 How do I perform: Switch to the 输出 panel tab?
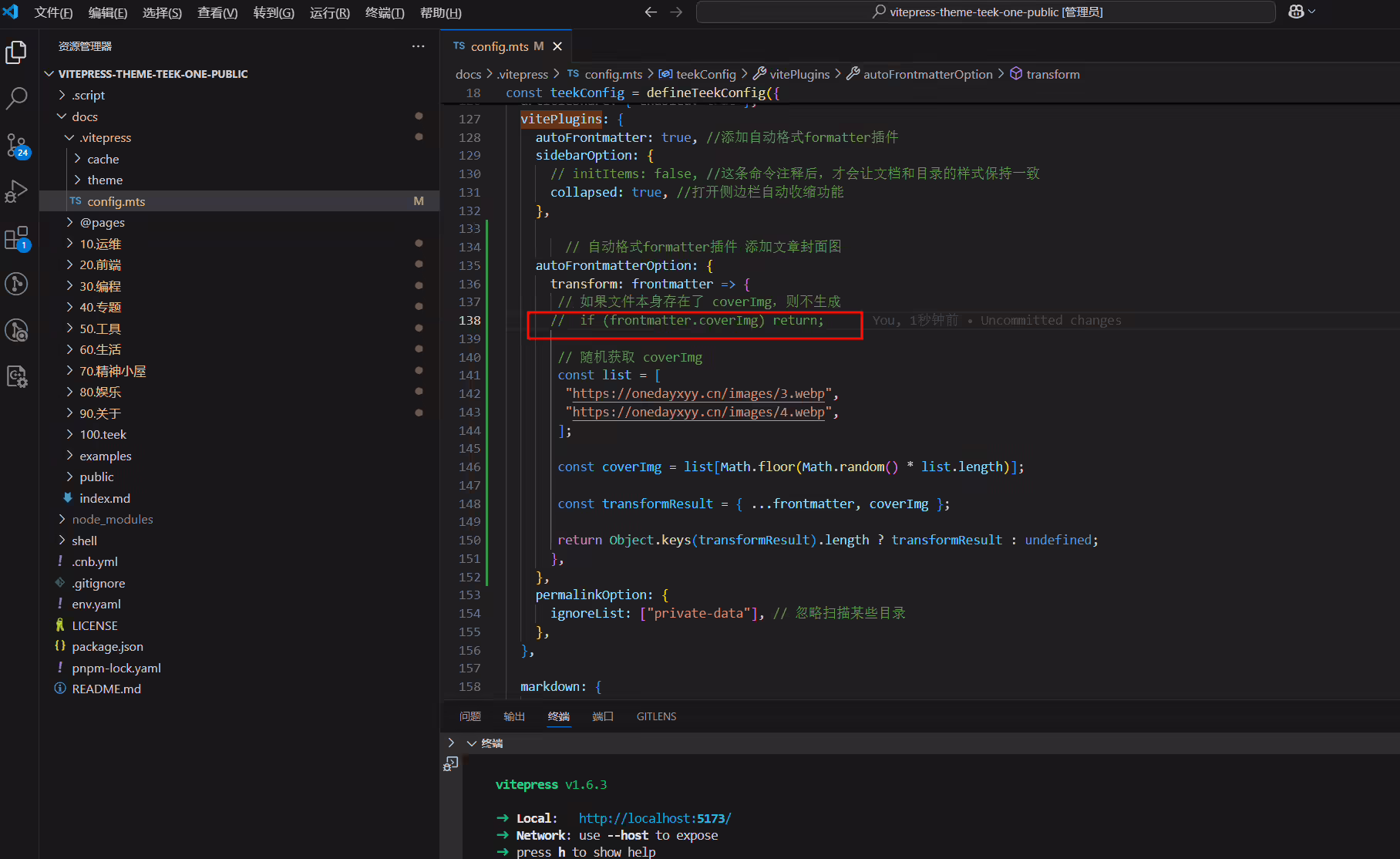click(514, 716)
